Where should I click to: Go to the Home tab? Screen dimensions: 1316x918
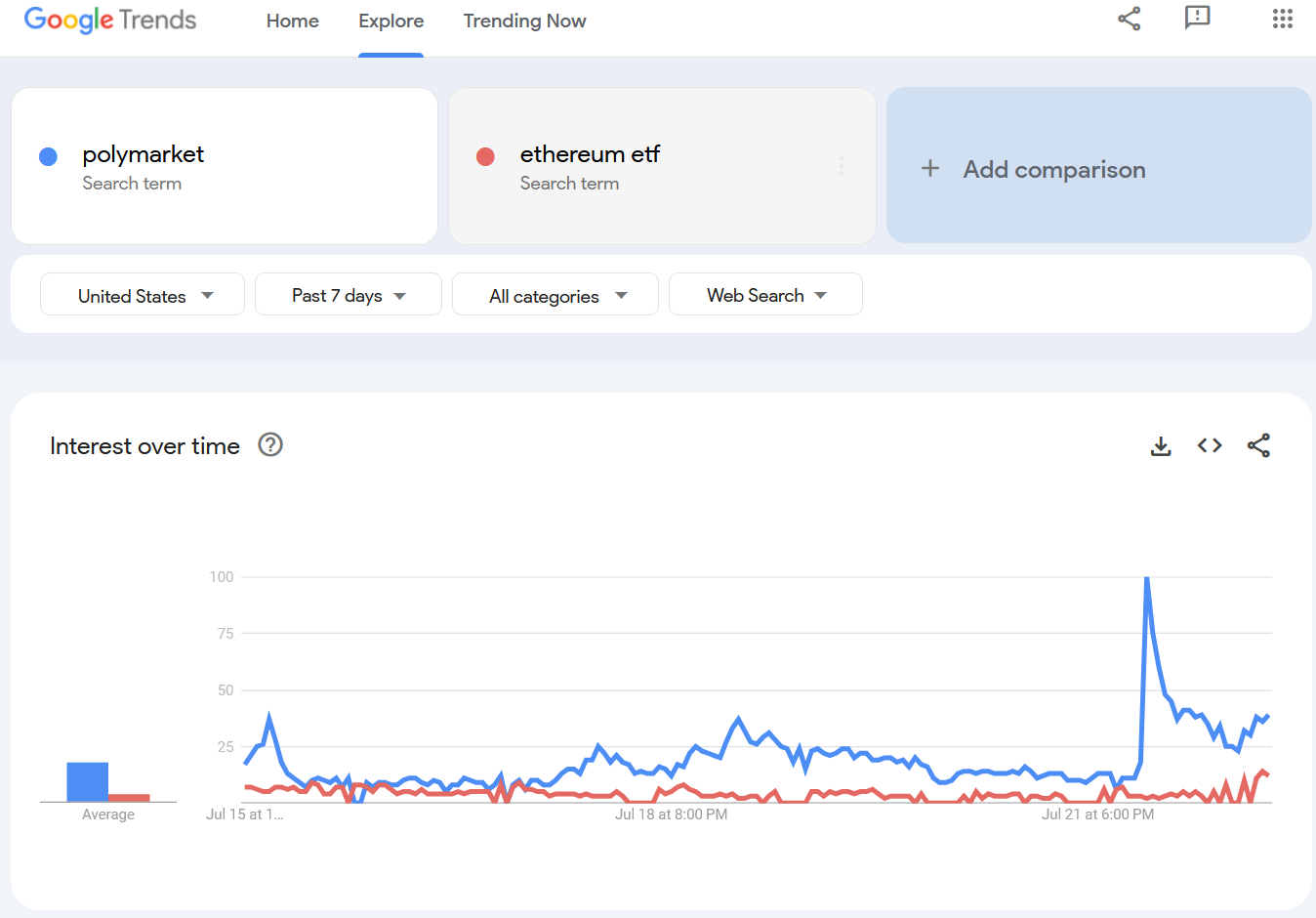tap(293, 21)
